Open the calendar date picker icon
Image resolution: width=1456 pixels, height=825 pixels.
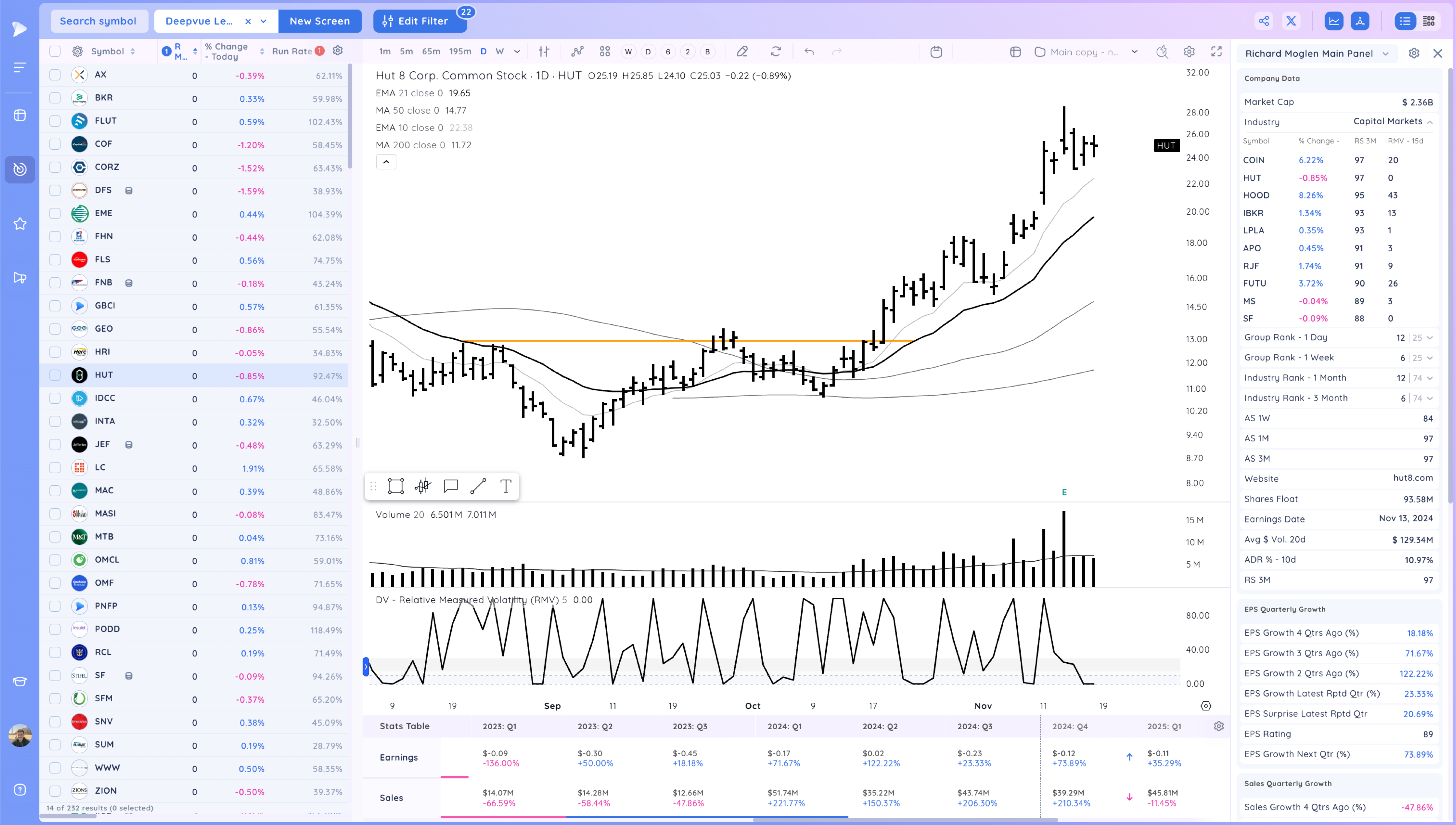click(x=936, y=52)
